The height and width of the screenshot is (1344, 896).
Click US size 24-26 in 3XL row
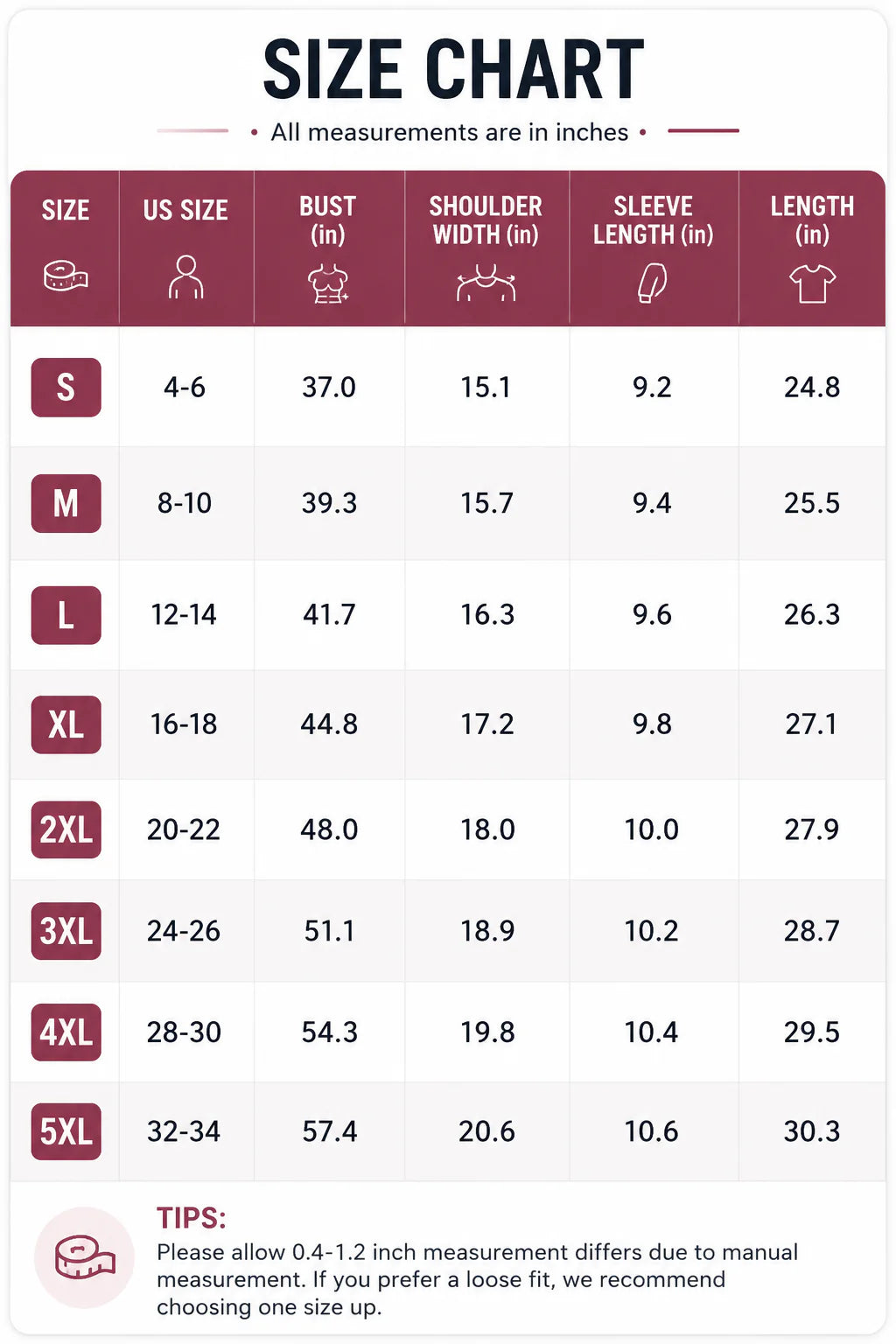point(184,931)
